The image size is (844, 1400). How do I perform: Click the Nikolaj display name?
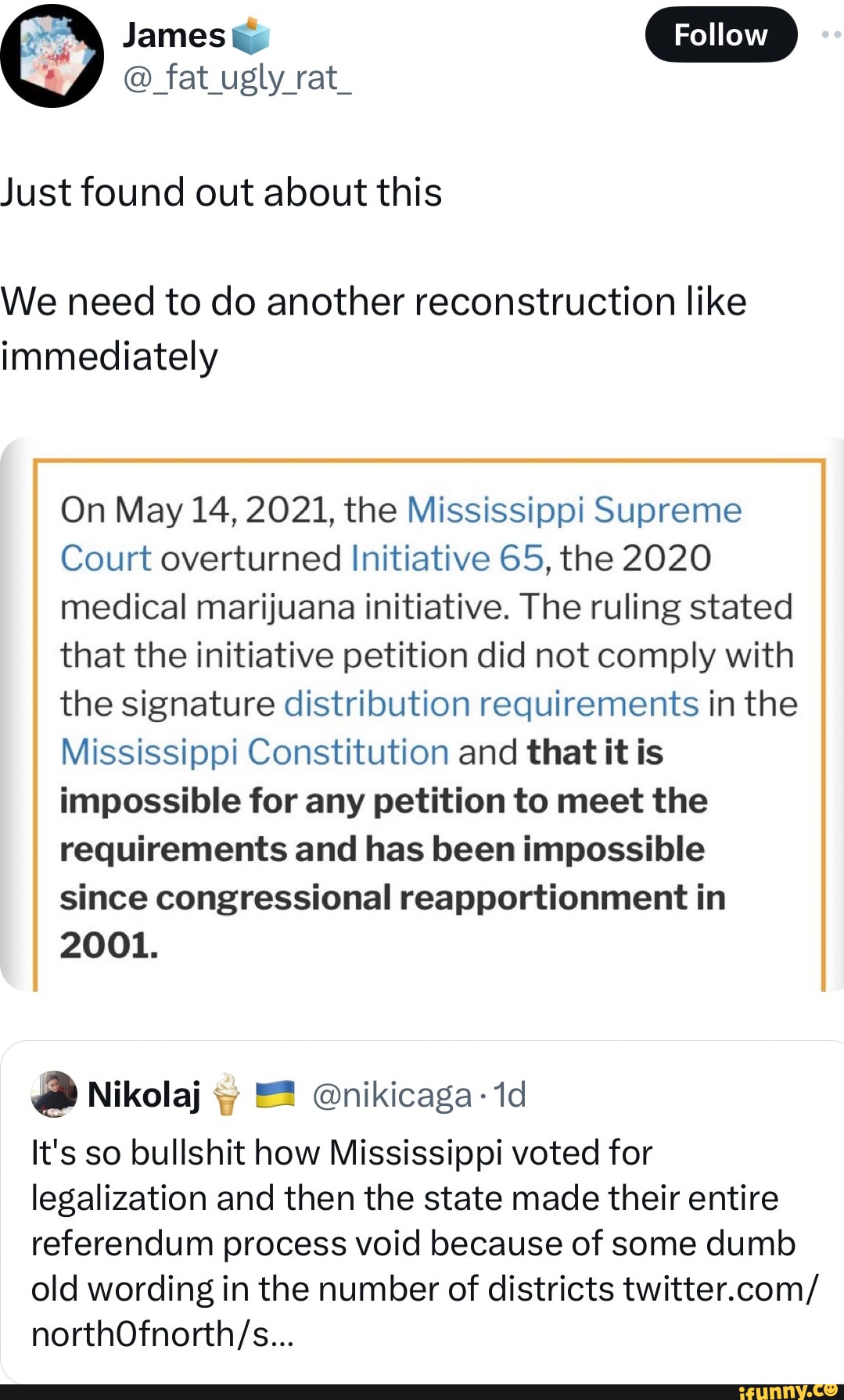coord(144,1095)
